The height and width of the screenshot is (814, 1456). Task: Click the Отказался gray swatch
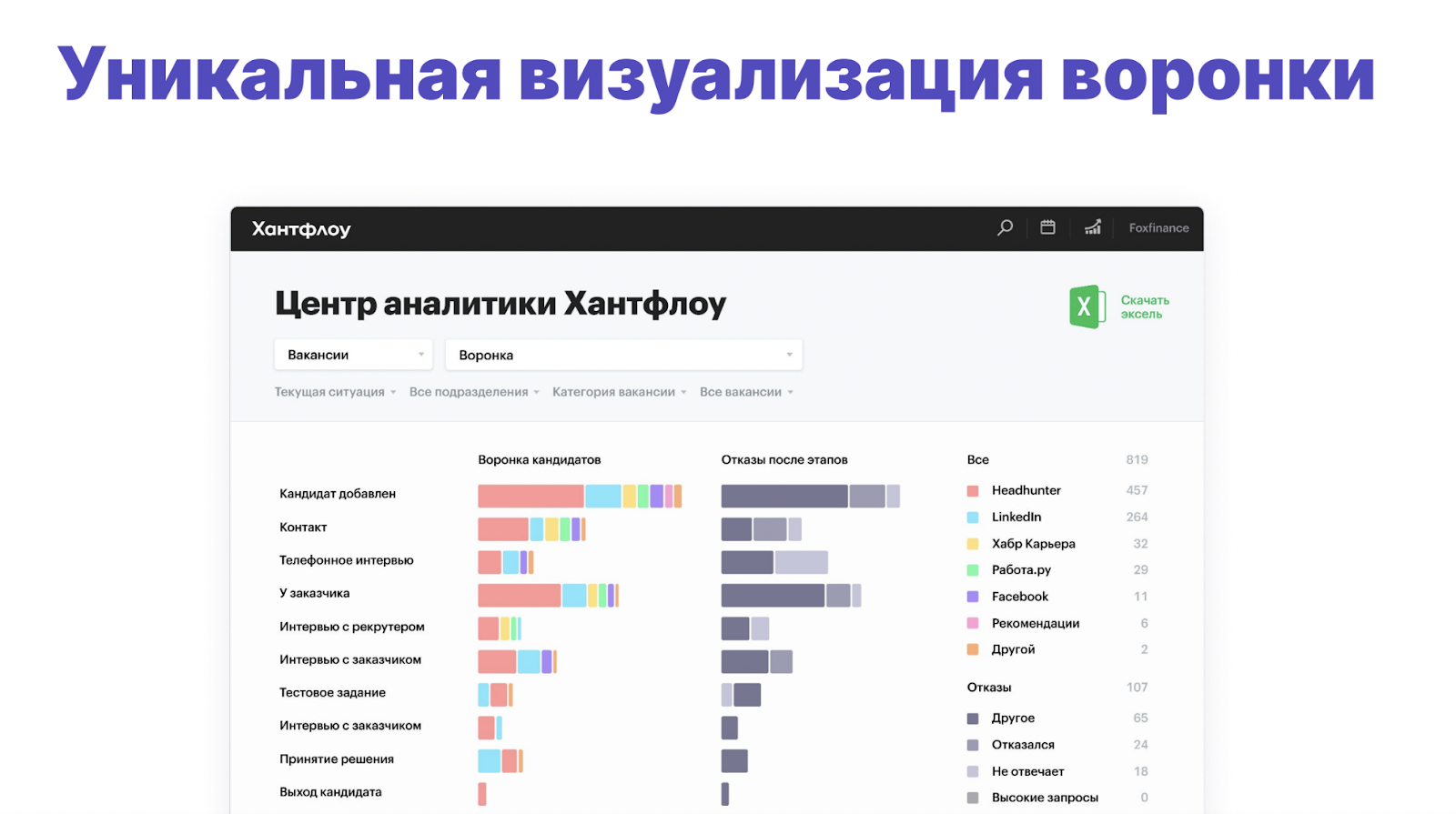[x=973, y=745]
